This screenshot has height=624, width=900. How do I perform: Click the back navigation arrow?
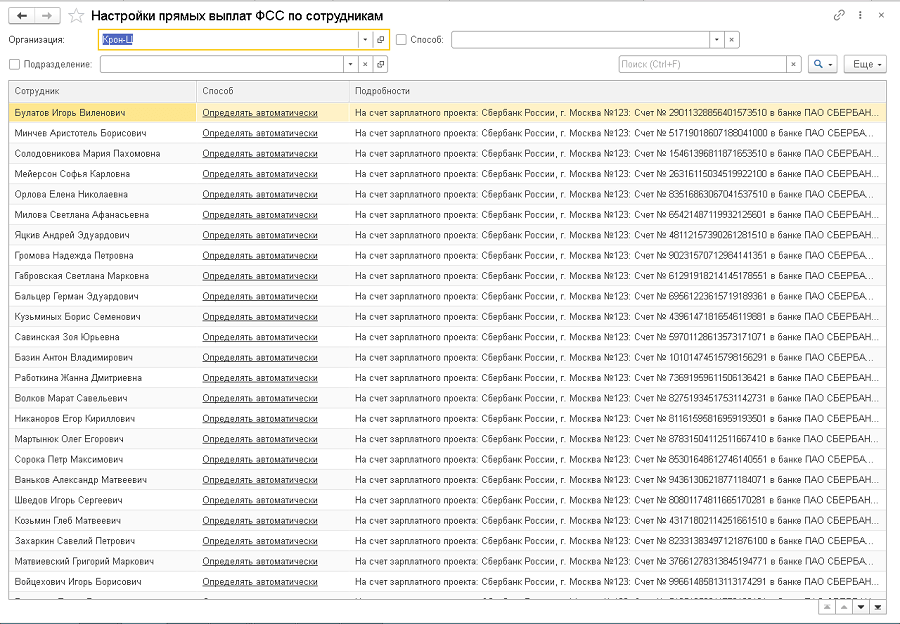[x=22, y=16]
